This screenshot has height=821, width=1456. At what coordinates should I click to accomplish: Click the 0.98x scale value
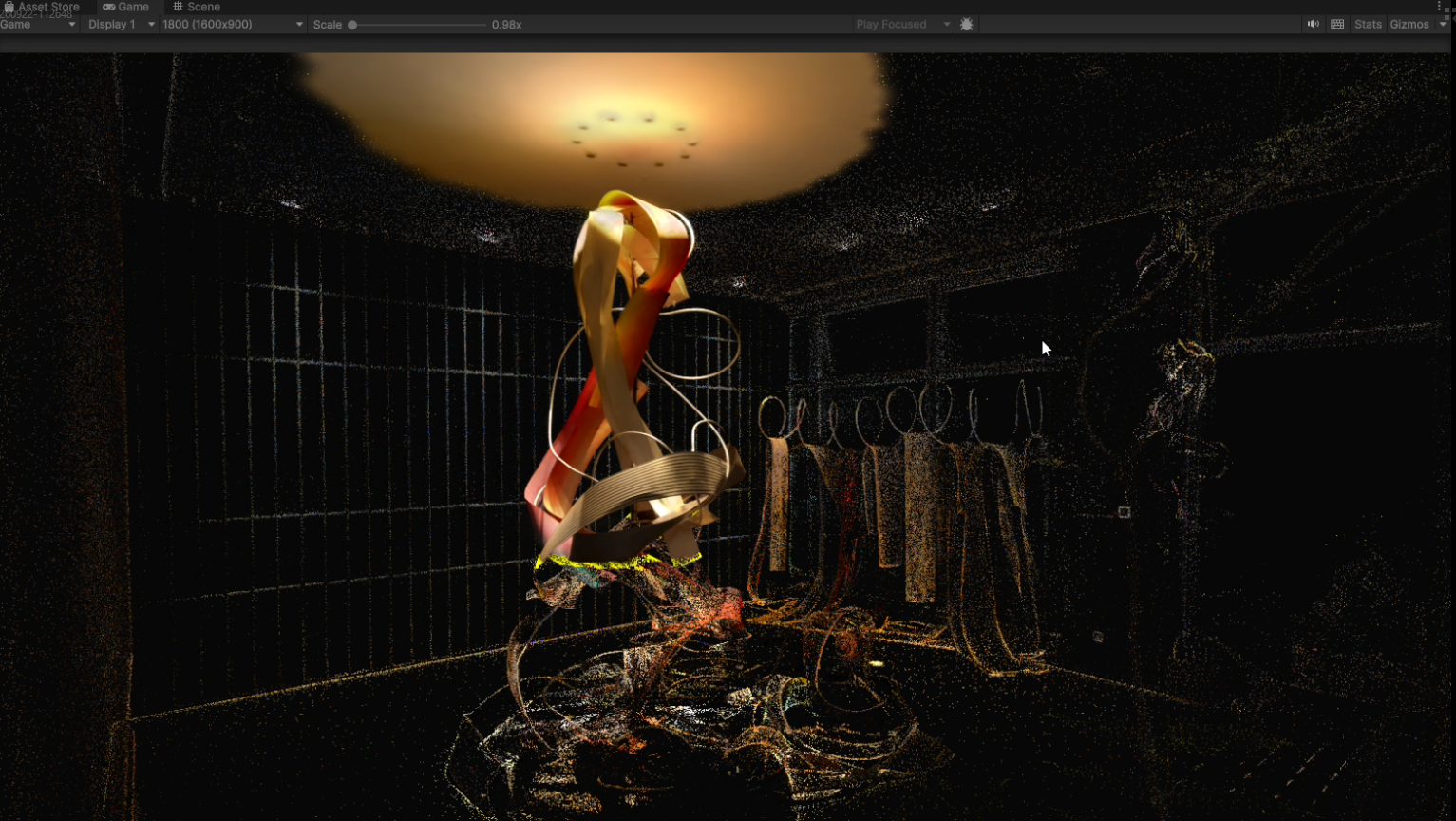(x=507, y=25)
